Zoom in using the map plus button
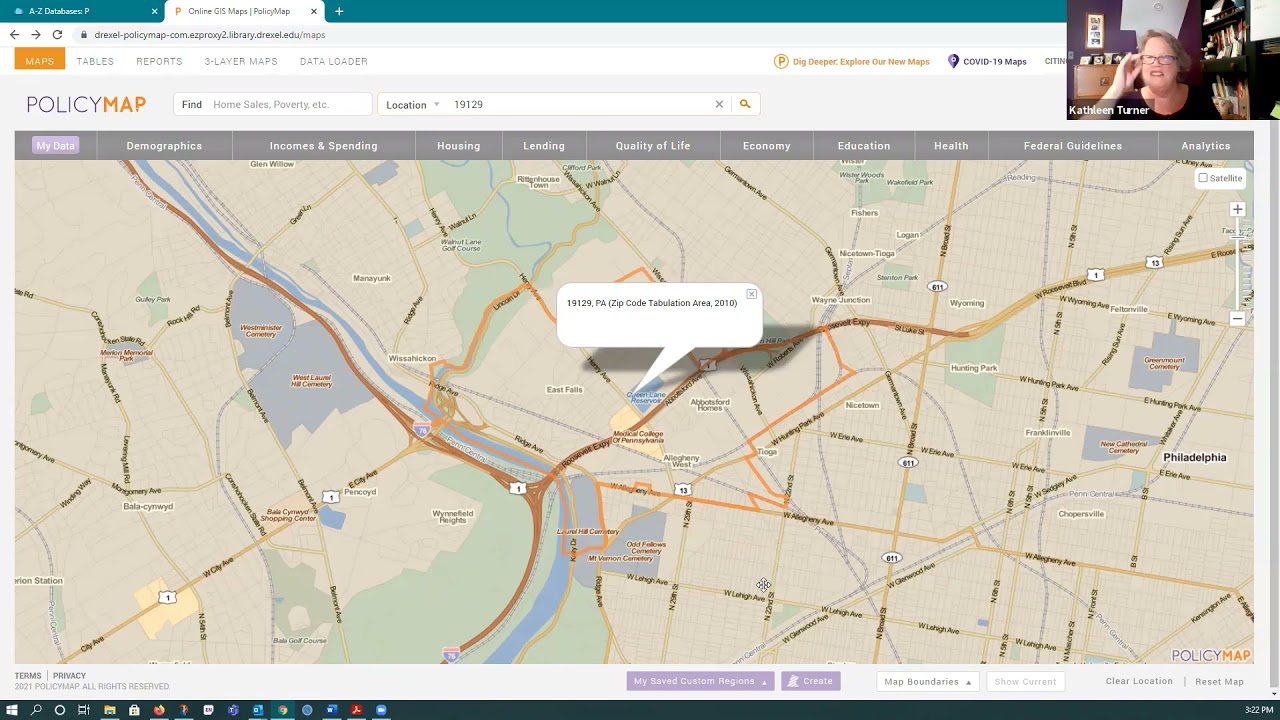This screenshot has width=1280, height=720. 1237,210
